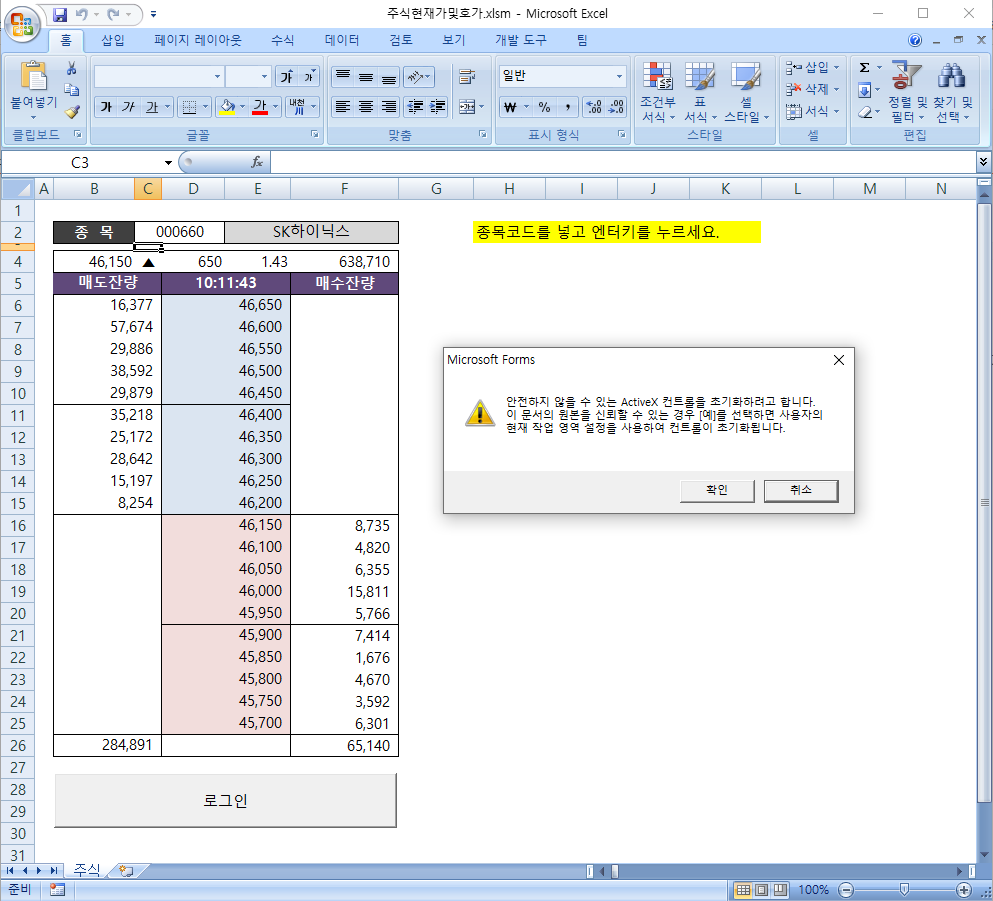This screenshot has height=901, width=993.
Task: Click the zoom in plus button
Action: 963,890
